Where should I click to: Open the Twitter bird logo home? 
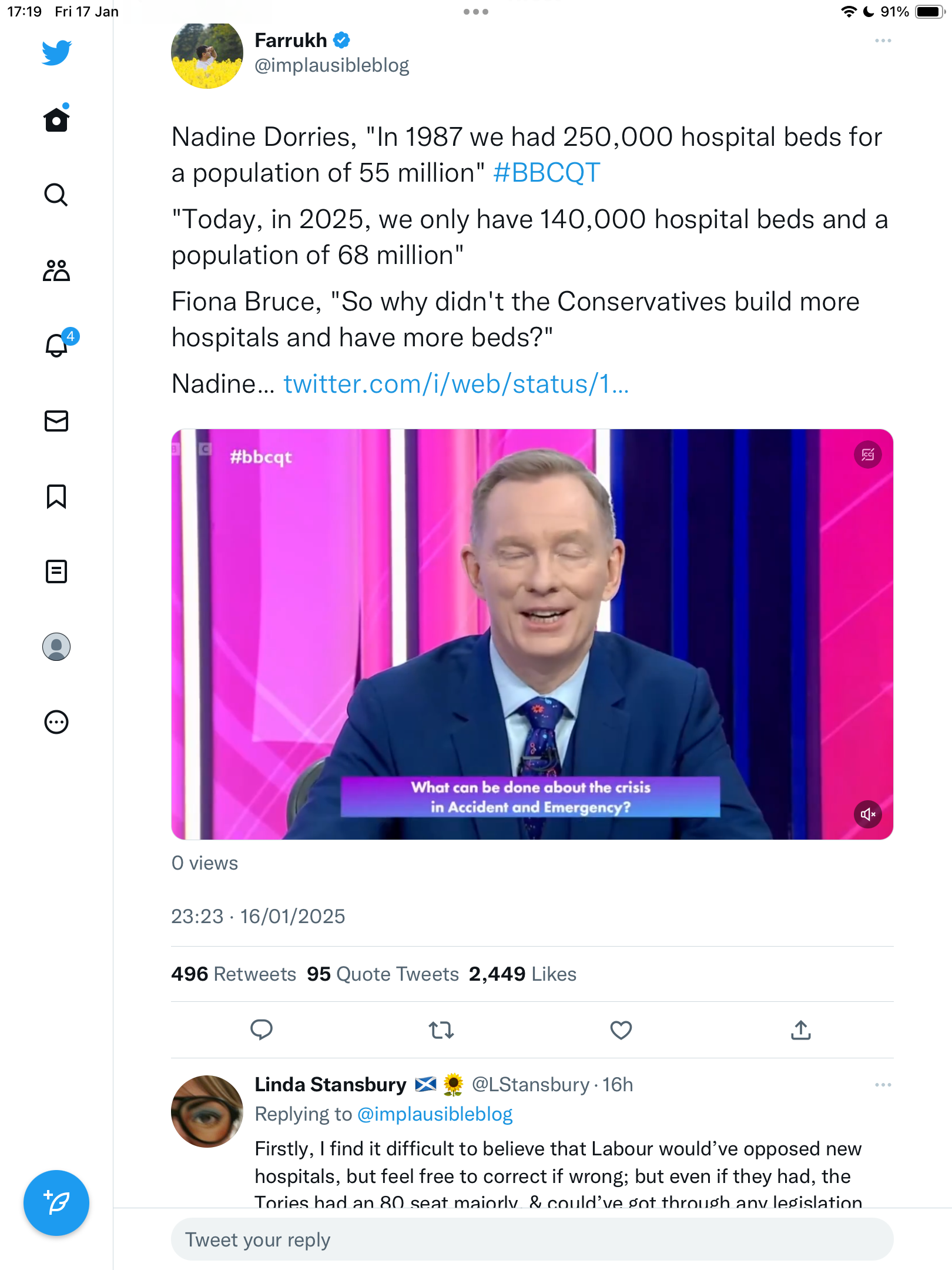coord(56,52)
